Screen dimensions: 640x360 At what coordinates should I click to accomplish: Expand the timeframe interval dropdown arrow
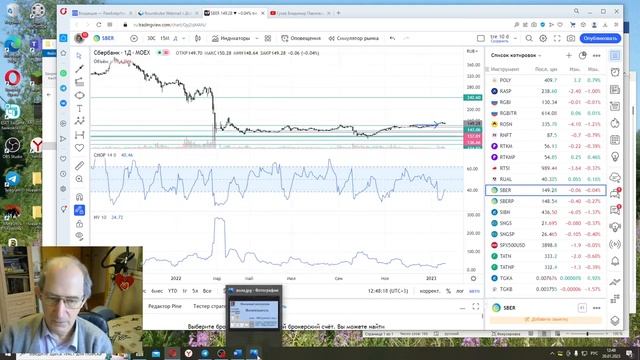(x=184, y=38)
